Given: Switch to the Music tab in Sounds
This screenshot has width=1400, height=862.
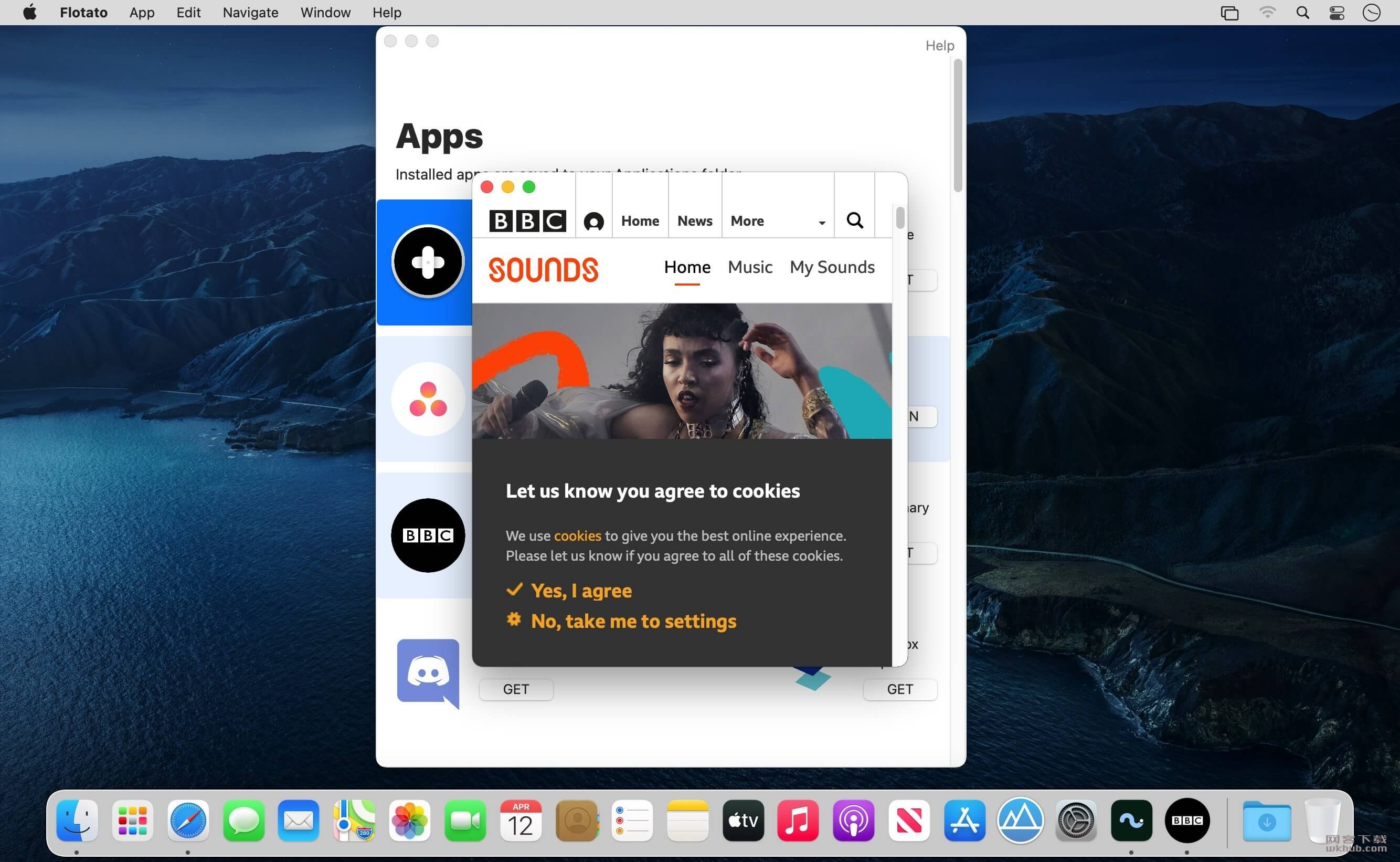Looking at the screenshot, I should 750,267.
